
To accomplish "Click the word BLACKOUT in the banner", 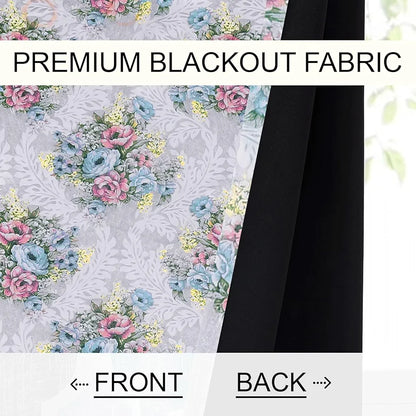I will pos(223,62).
